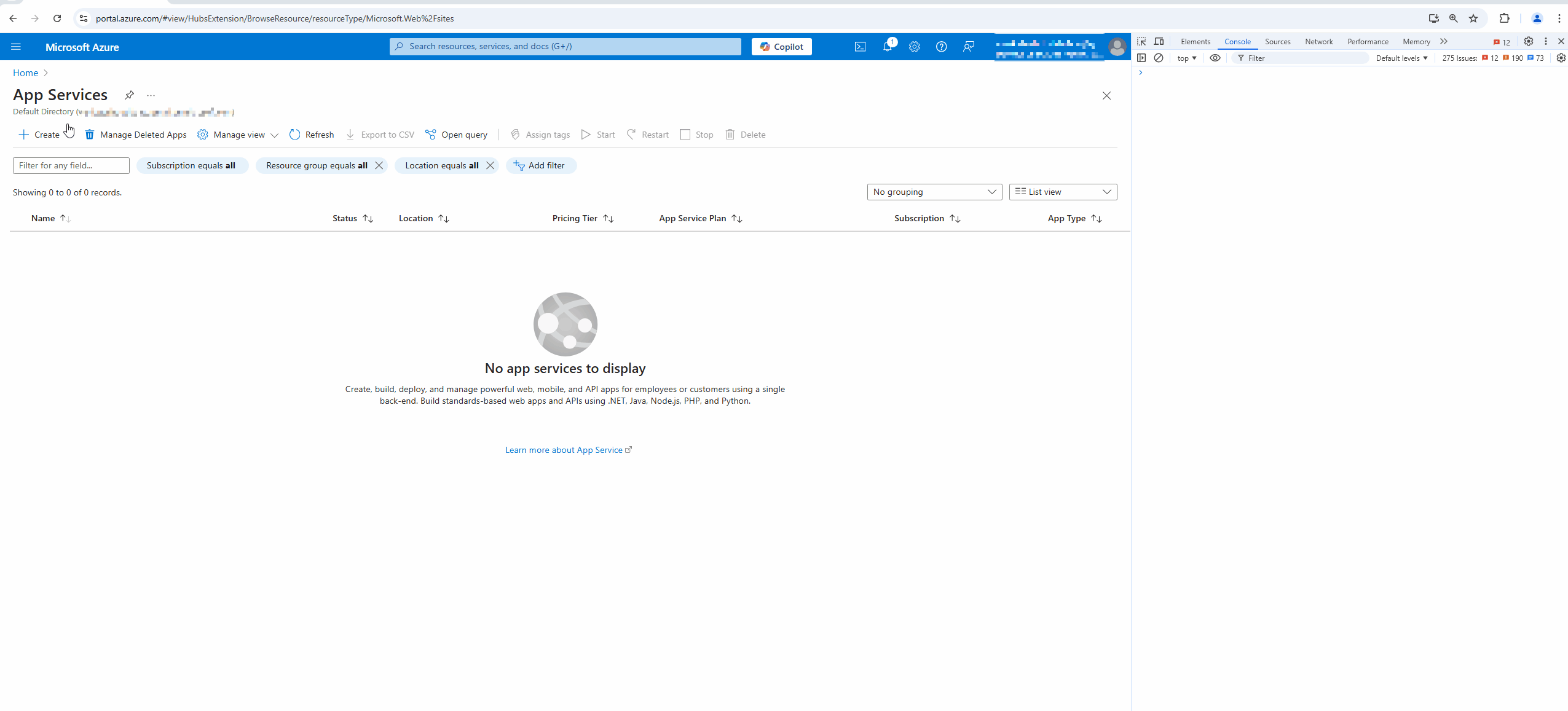The width and height of the screenshot is (1568, 711).
Task: Open the notifications bell
Action: [x=888, y=47]
